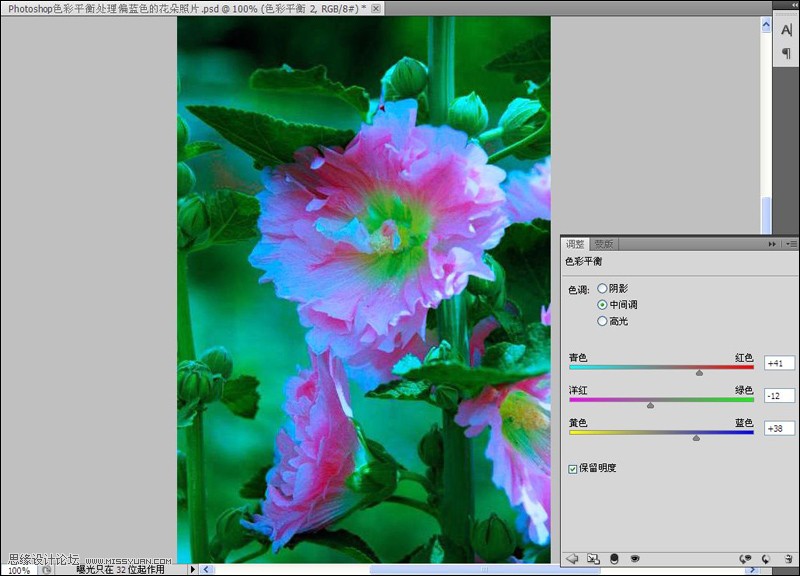This screenshot has width=800, height=576.
Task: Collapse the panel with the double-arrow chevron
Action: 772,244
